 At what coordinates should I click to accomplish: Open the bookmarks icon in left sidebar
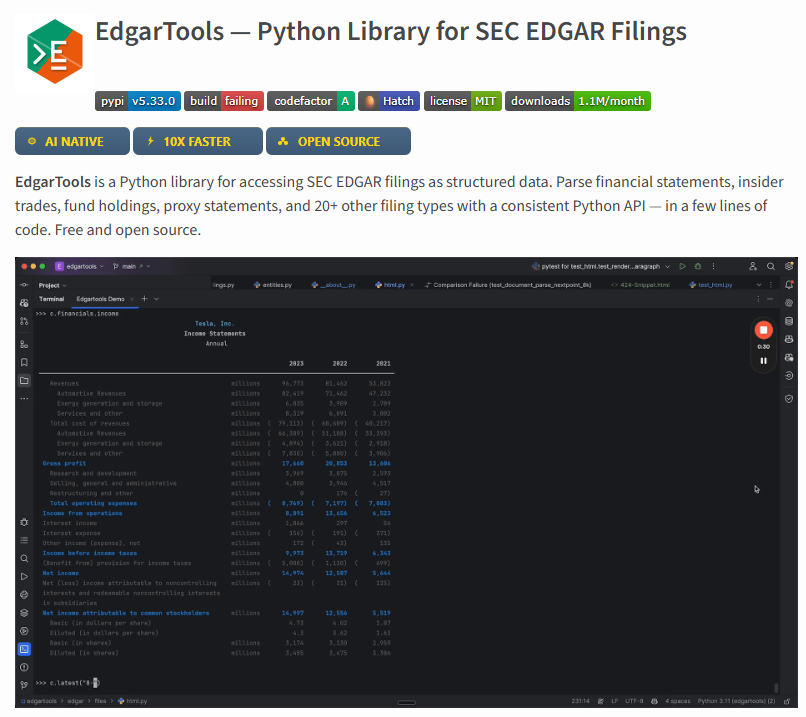click(x=24, y=362)
